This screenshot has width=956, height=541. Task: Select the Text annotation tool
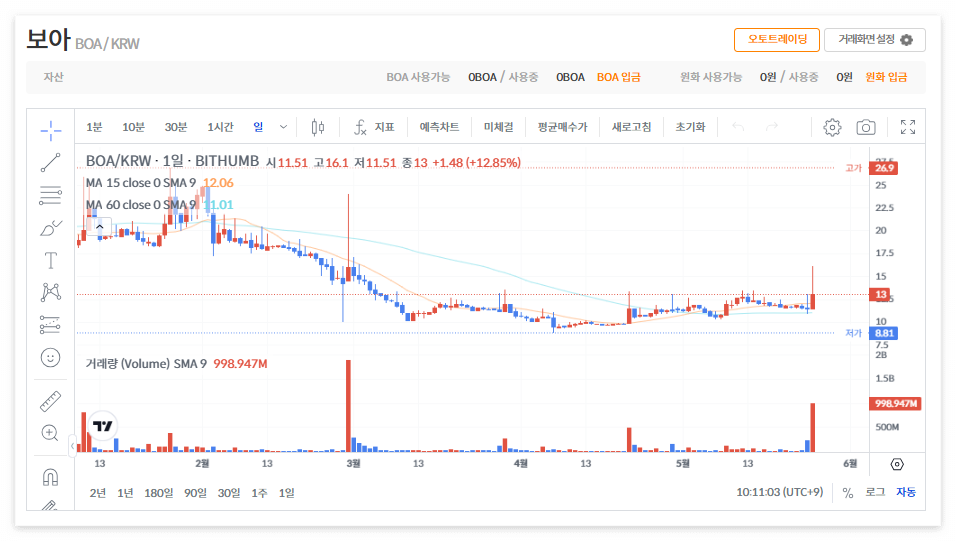tap(51, 260)
